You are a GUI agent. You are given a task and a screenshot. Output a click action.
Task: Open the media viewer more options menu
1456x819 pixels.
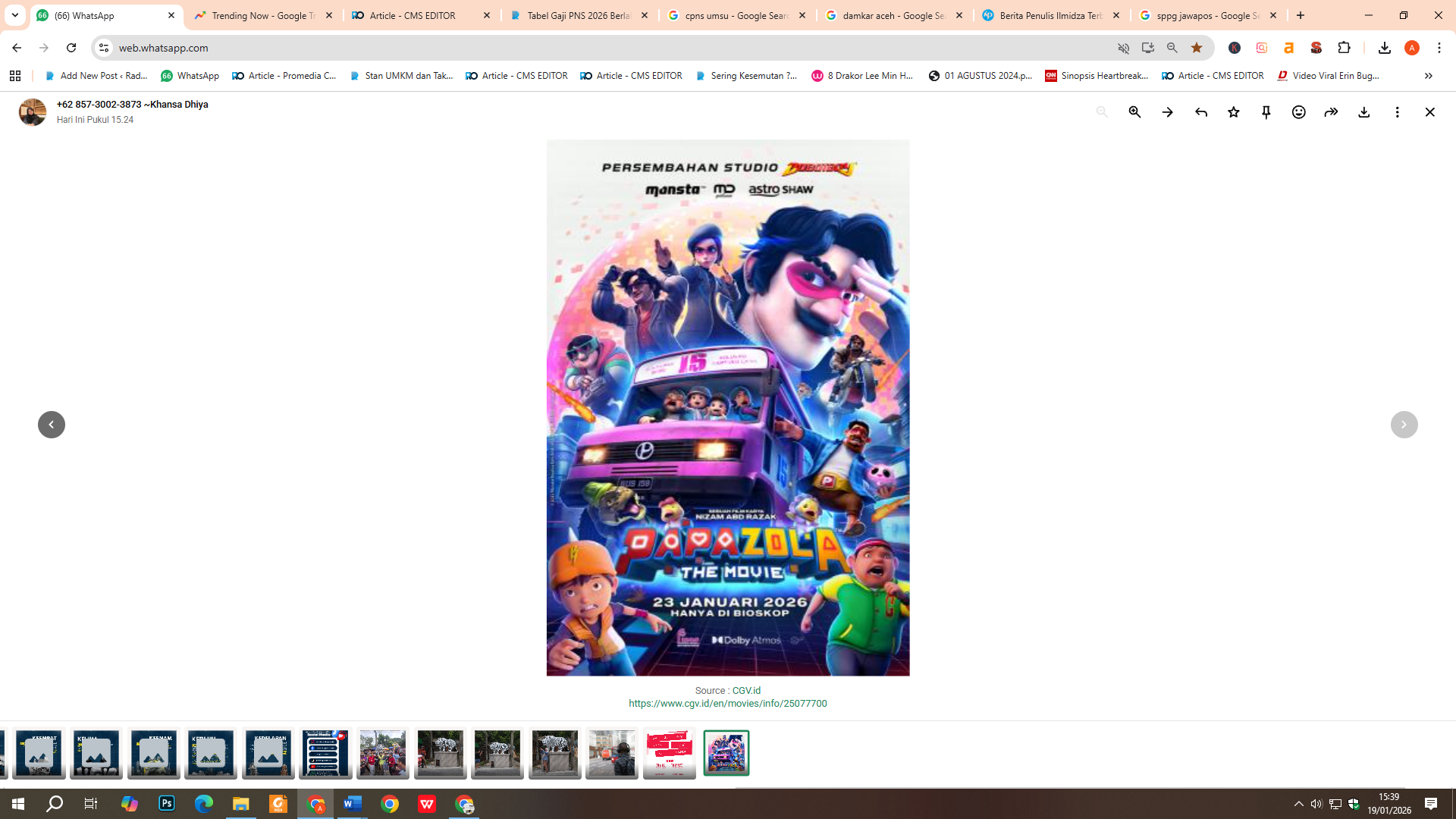pos(1397,112)
